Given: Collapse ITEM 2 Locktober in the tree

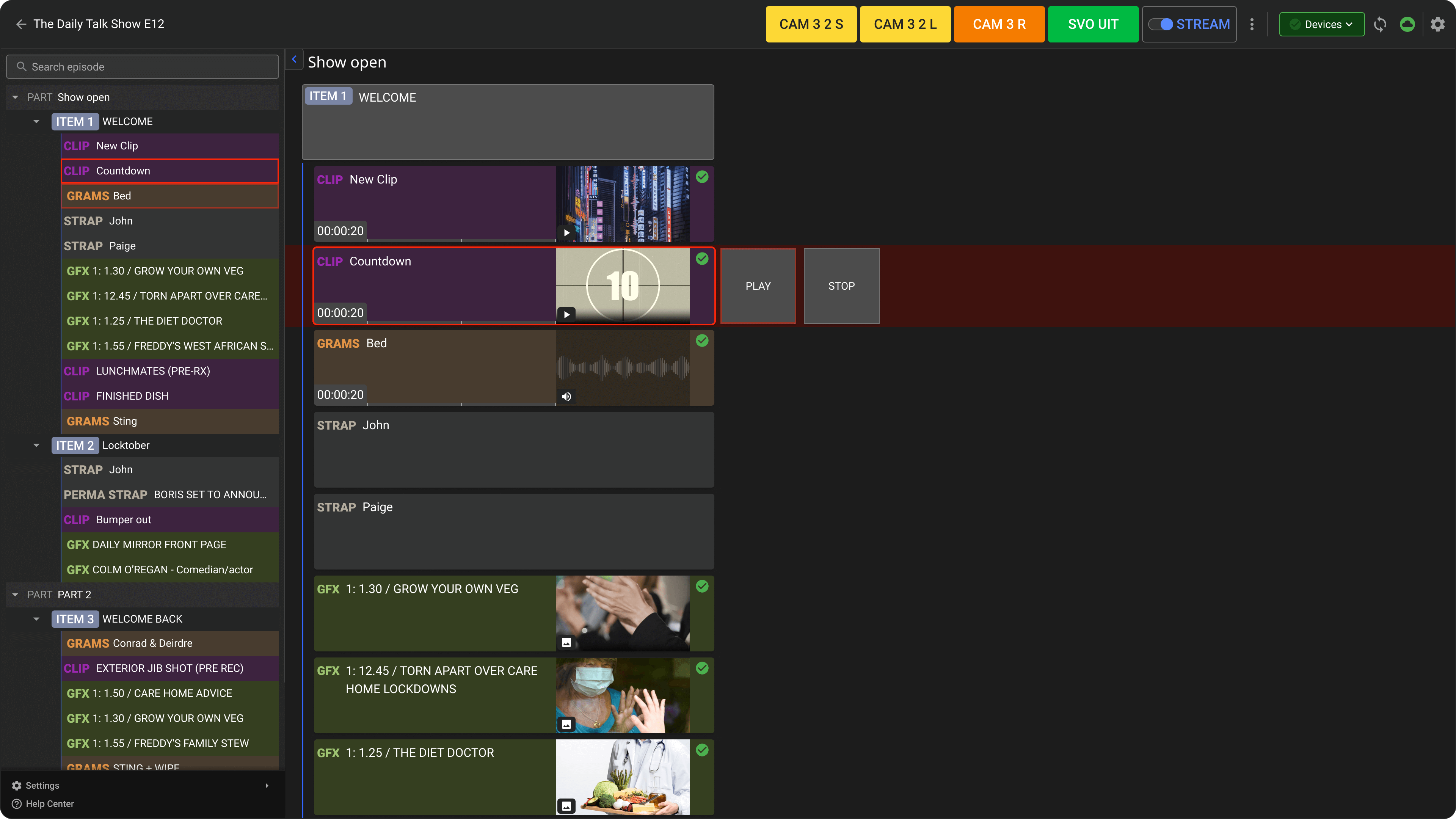Looking at the screenshot, I should point(37,446).
